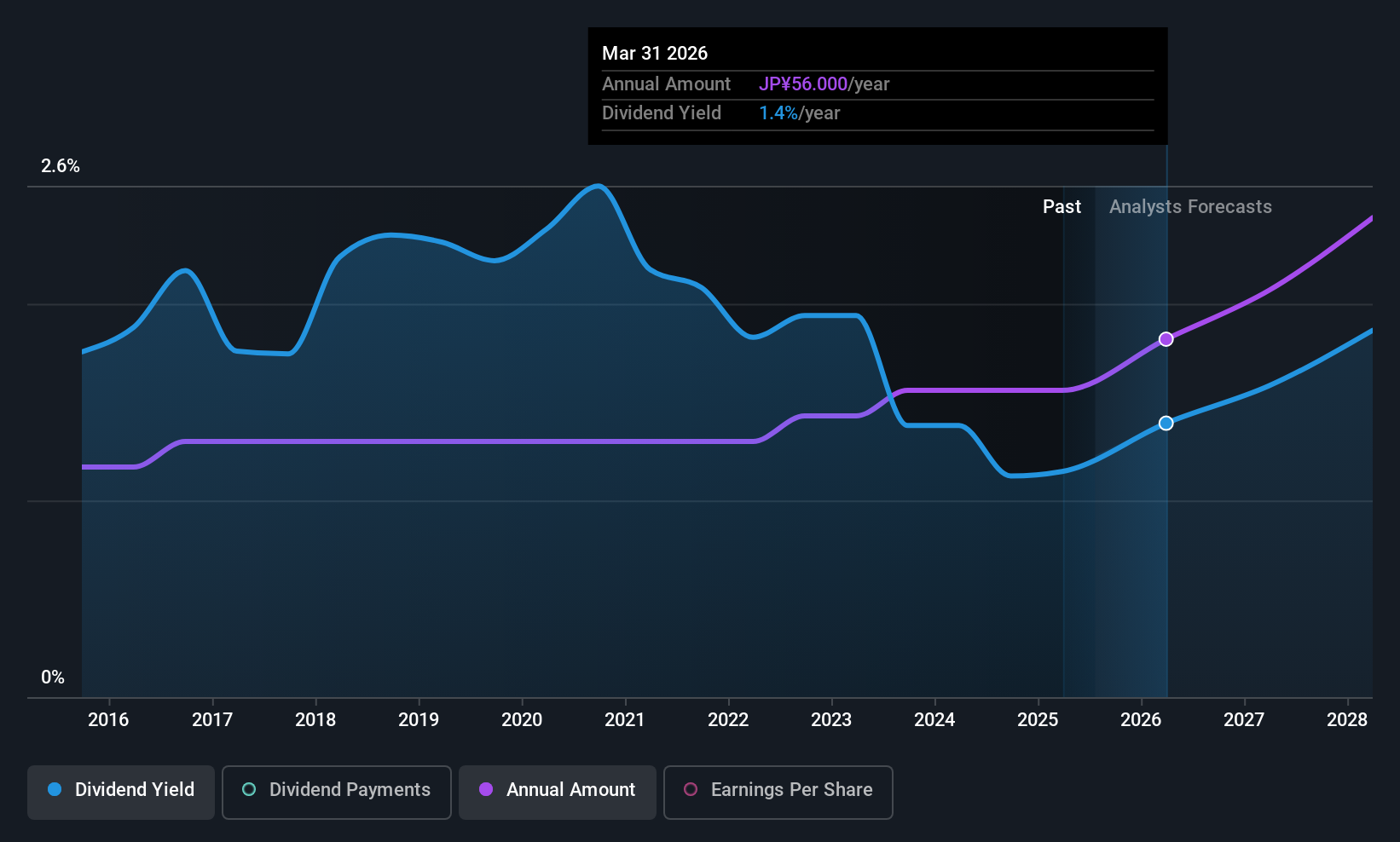Click the Analysts Forecasts label
The image size is (1400, 842).
coord(1190,207)
